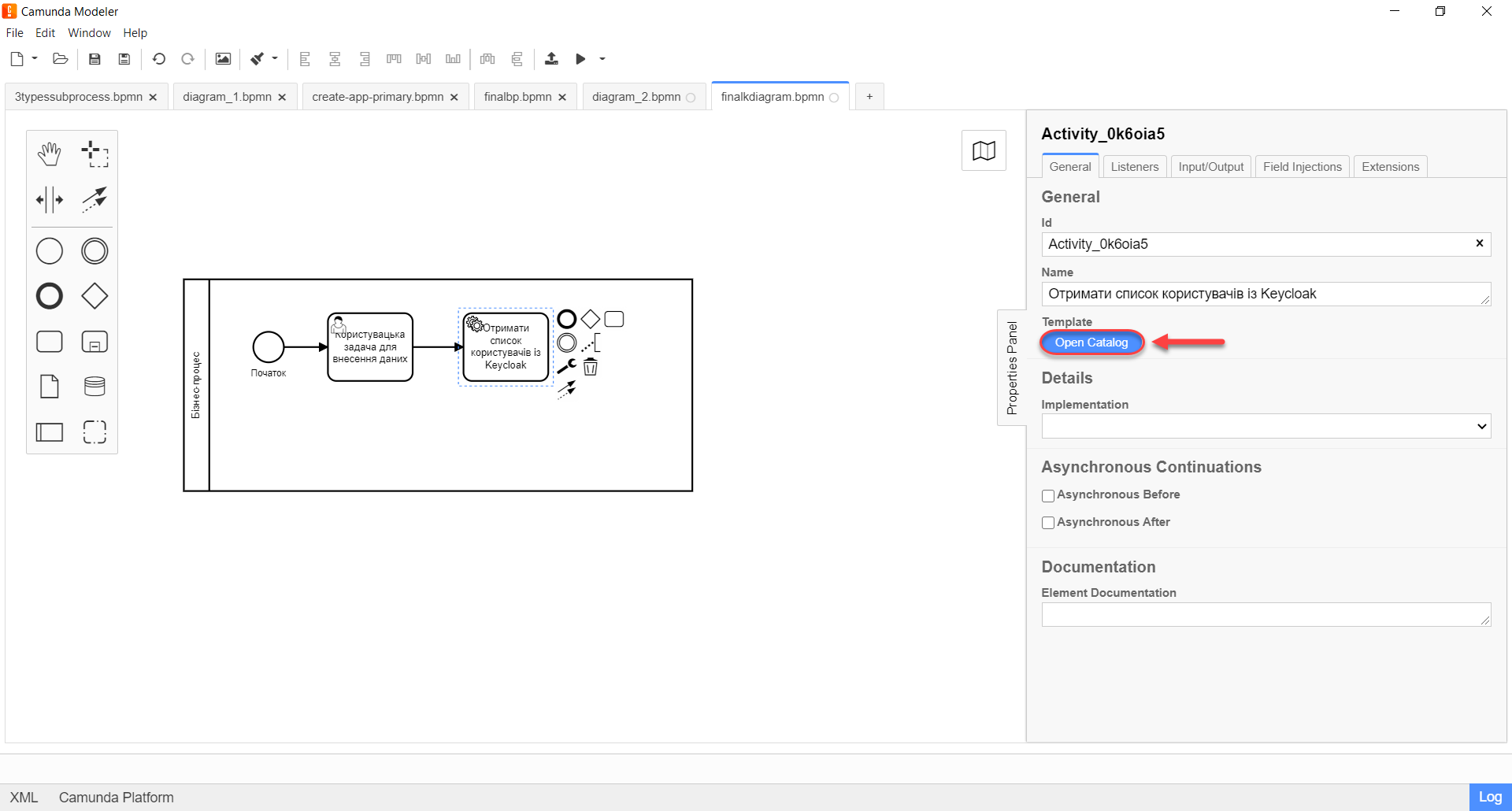Switch to Listeners properties tab
The height and width of the screenshot is (811, 1512).
coord(1135,167)
